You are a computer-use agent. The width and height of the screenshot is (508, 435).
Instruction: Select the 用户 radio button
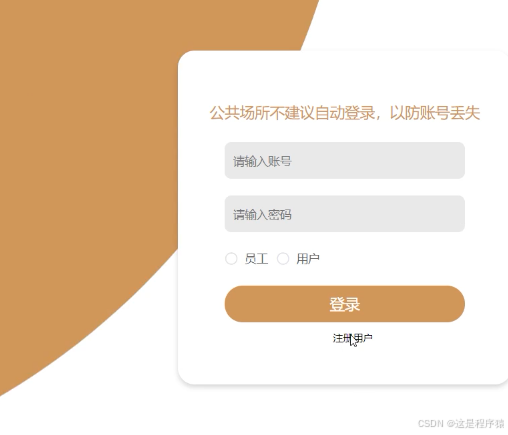[x=283, y=258]
